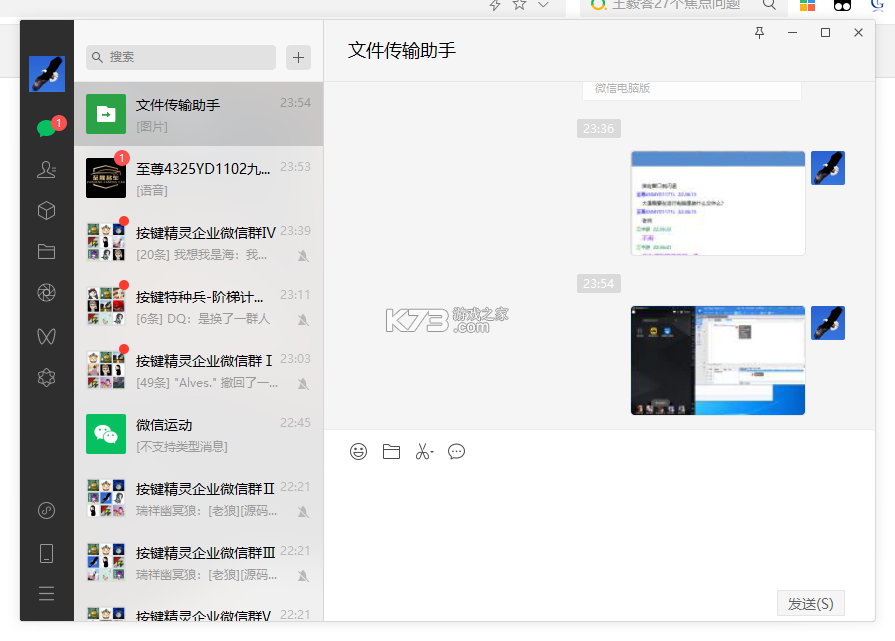
Task: Click the lightning bolt icon in the browser bar
Action: 495,5
